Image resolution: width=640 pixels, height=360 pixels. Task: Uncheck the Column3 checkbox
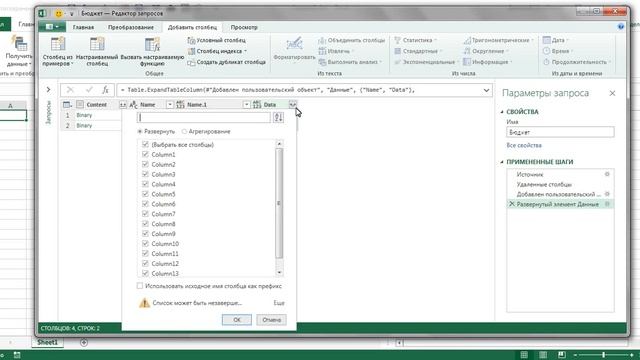[145, 174]
